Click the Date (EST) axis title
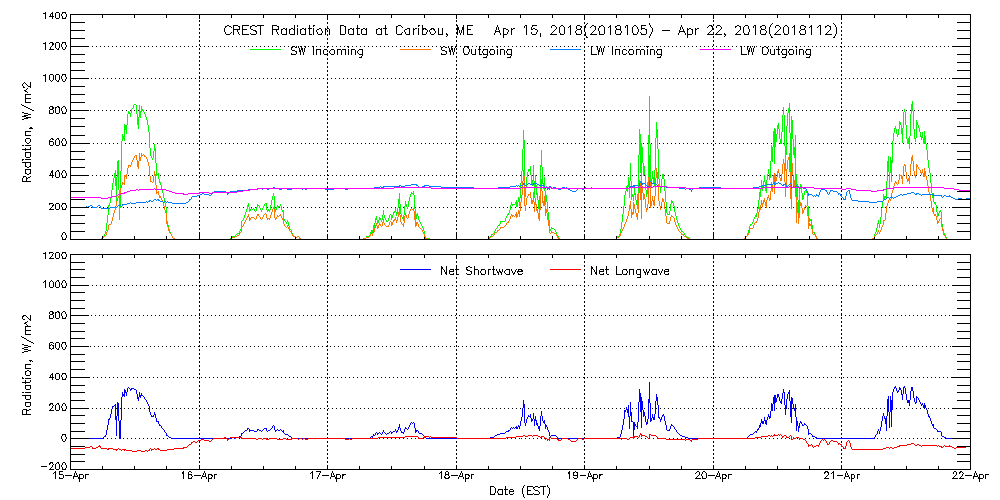The height and width of the screenshot is (500, 1000). (520, 491)
